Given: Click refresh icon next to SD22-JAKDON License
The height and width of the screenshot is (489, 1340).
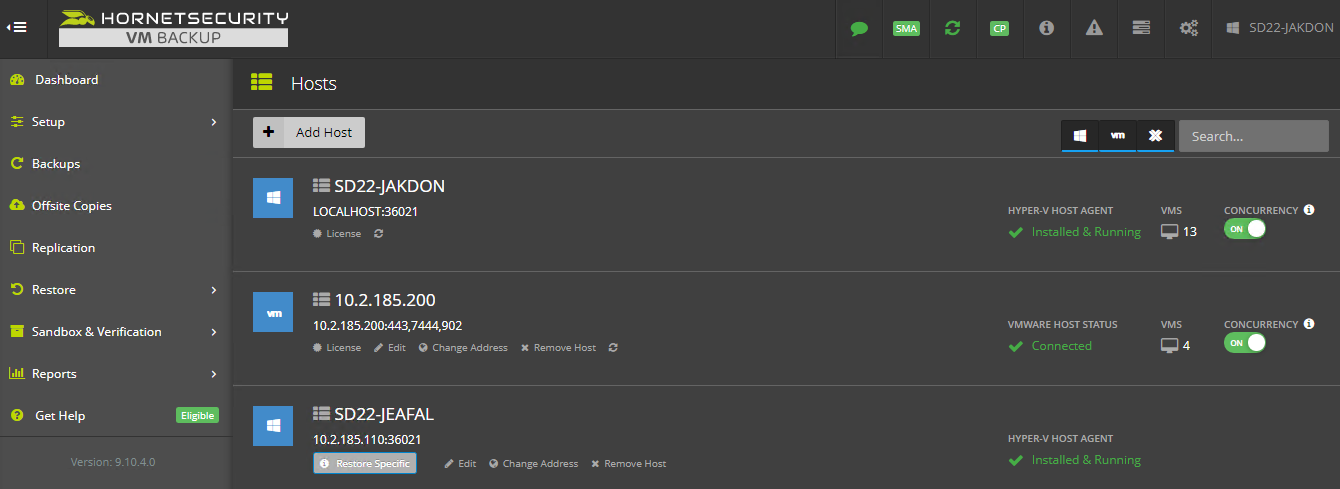Looking at the screenshot, I should coord(378,234).
